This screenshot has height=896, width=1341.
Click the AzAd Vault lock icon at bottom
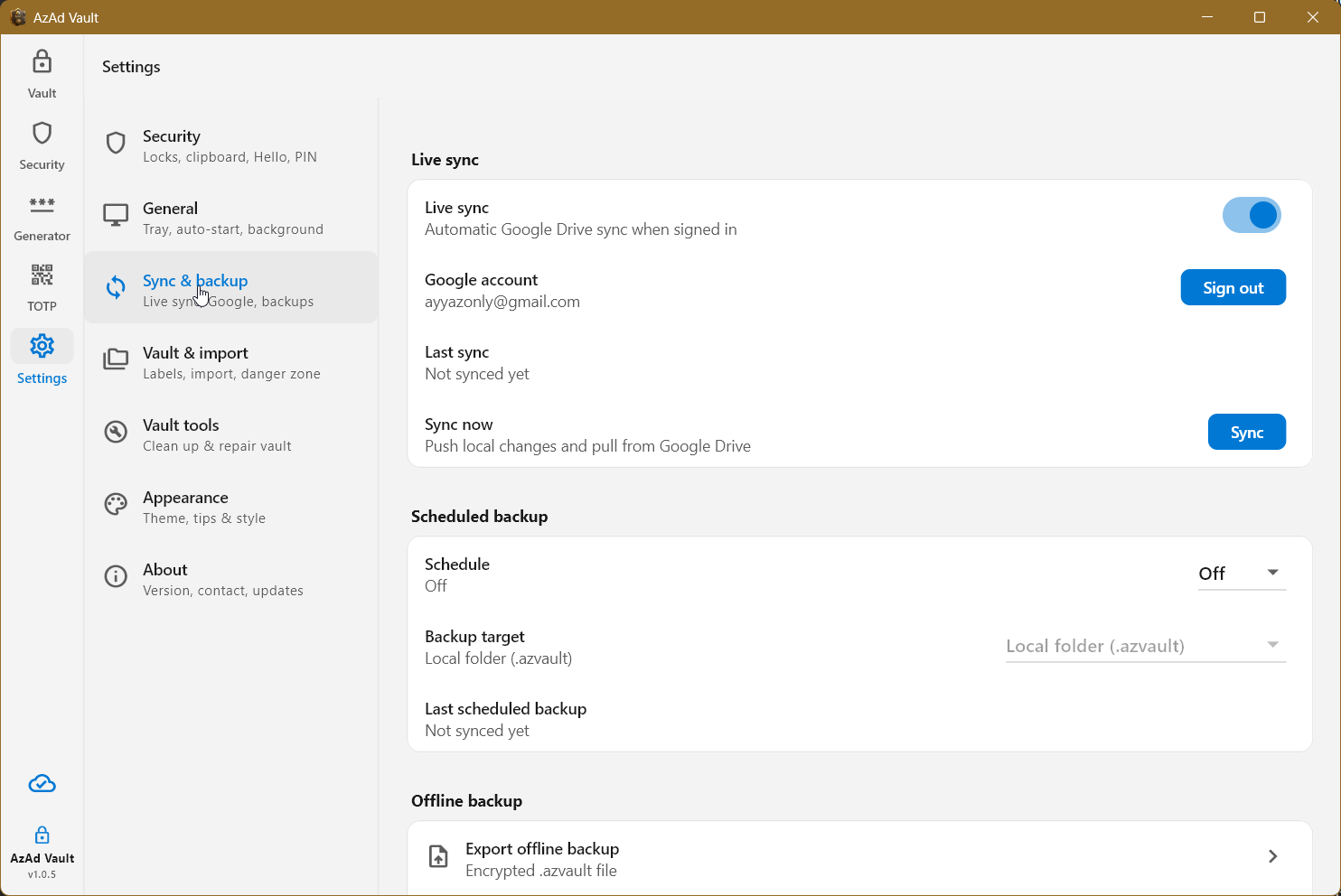point(42,835)
